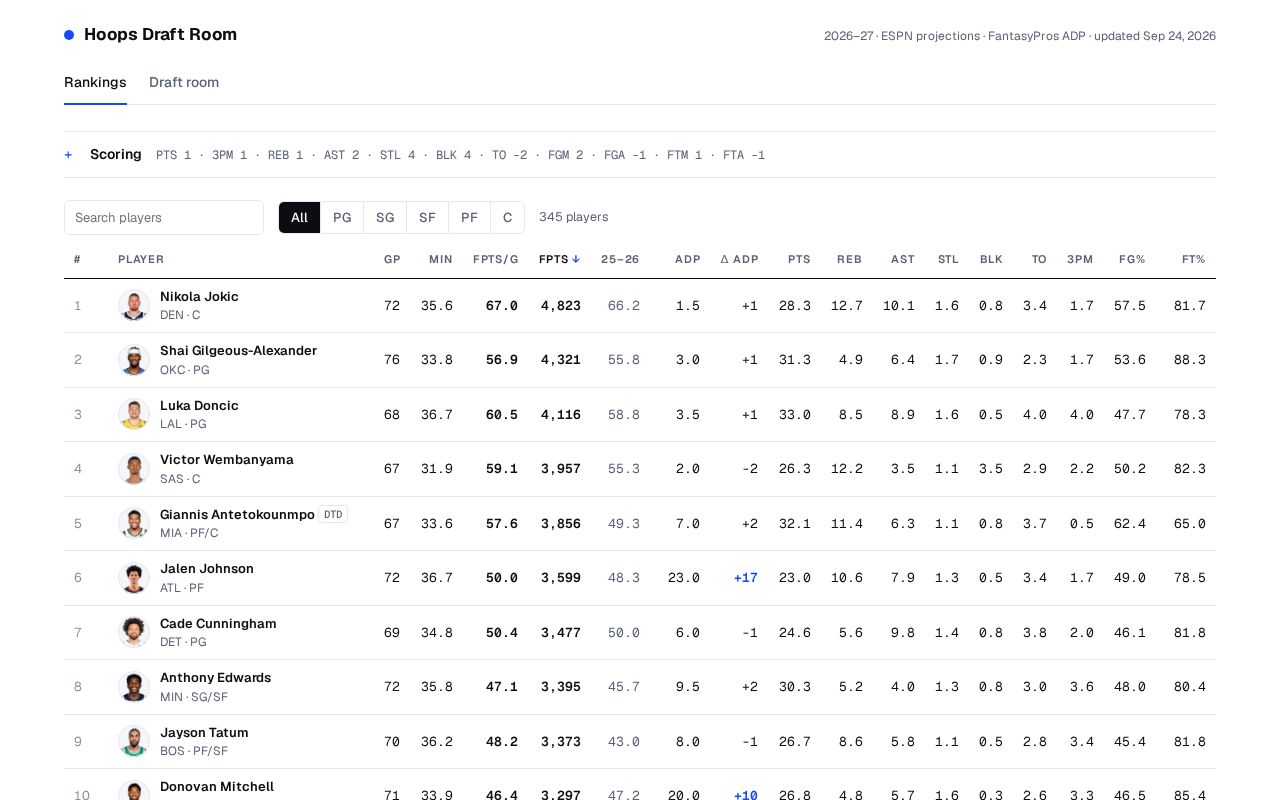
Task: Click the Scoring label
Action: pos(116,154)
